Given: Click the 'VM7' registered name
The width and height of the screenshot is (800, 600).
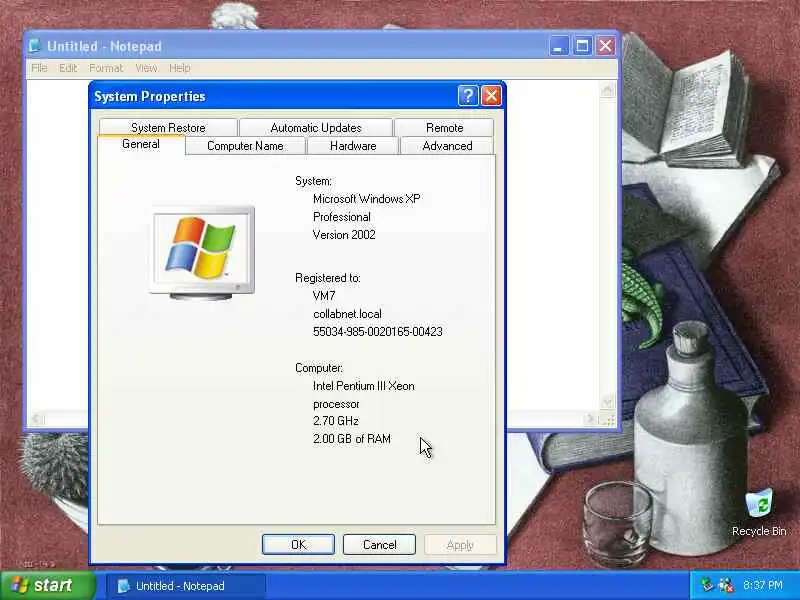Looking at the screenshot, I should pyautogui.click(x=324, y=295).
